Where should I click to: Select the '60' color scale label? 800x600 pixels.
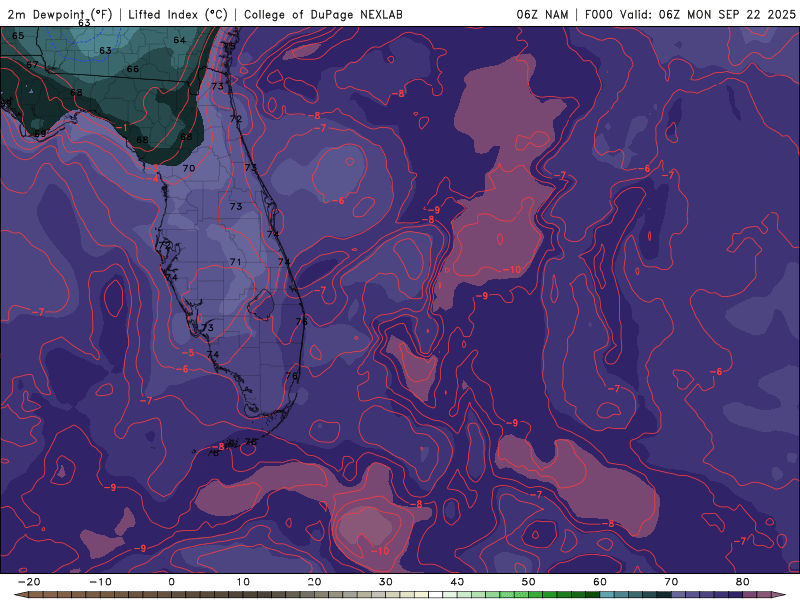click(x=600, y=582)
